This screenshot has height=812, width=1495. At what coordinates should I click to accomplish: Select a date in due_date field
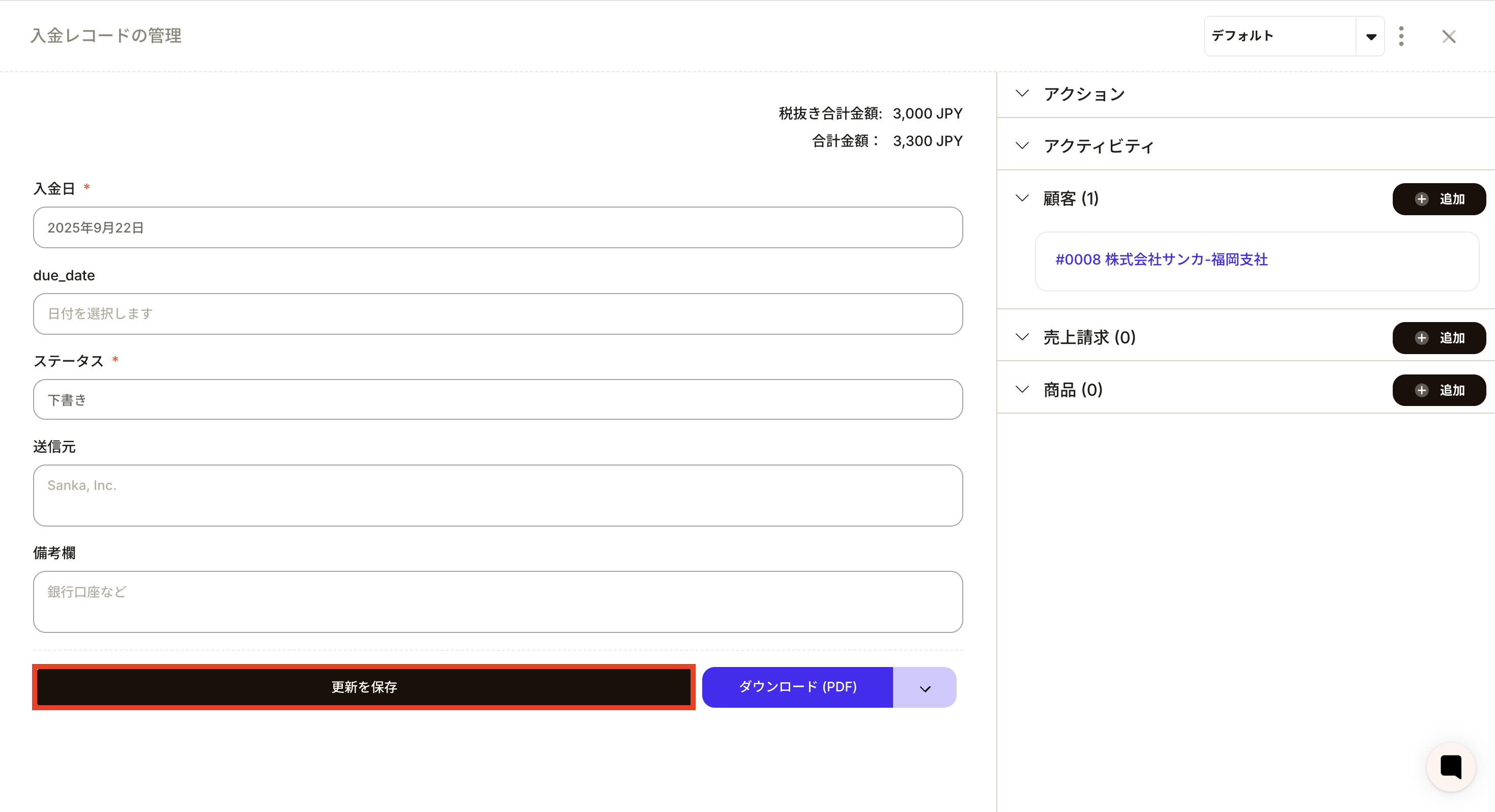[497, 313]
